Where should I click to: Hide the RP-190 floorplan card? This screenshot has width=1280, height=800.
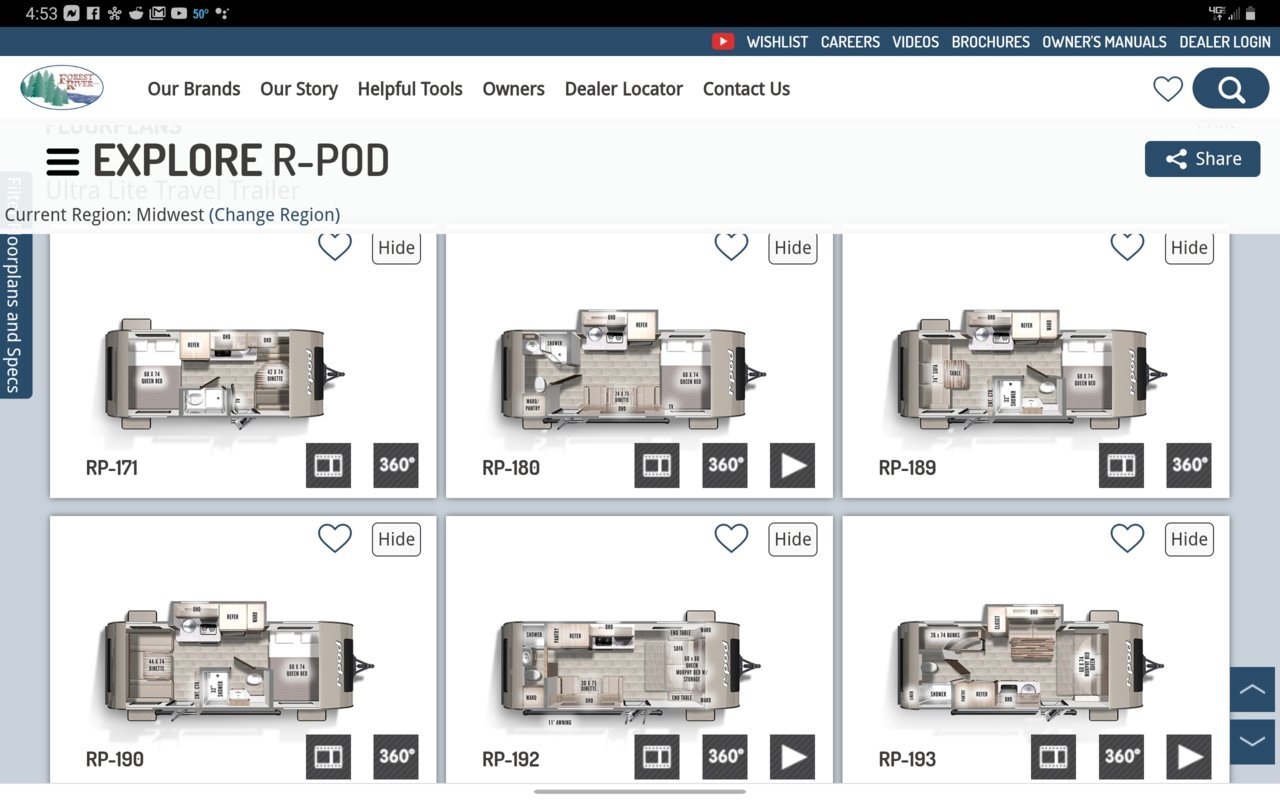(x=396, y=539)
